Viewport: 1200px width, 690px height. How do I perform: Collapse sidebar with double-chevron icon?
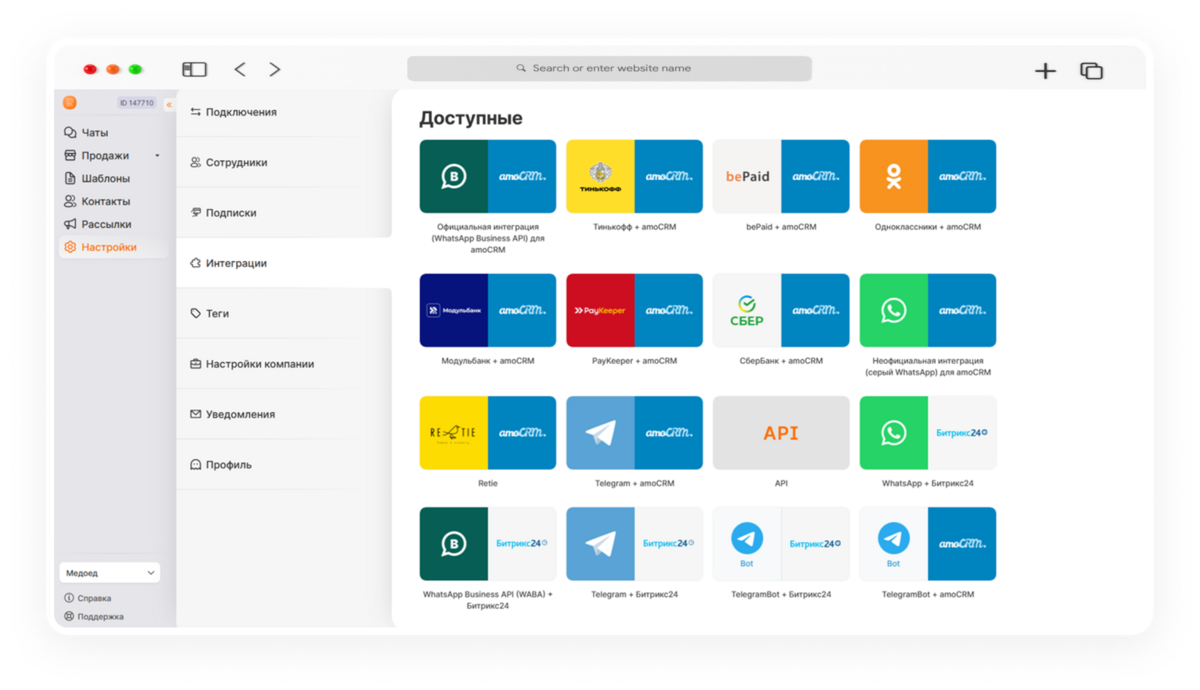click(169, 104)
